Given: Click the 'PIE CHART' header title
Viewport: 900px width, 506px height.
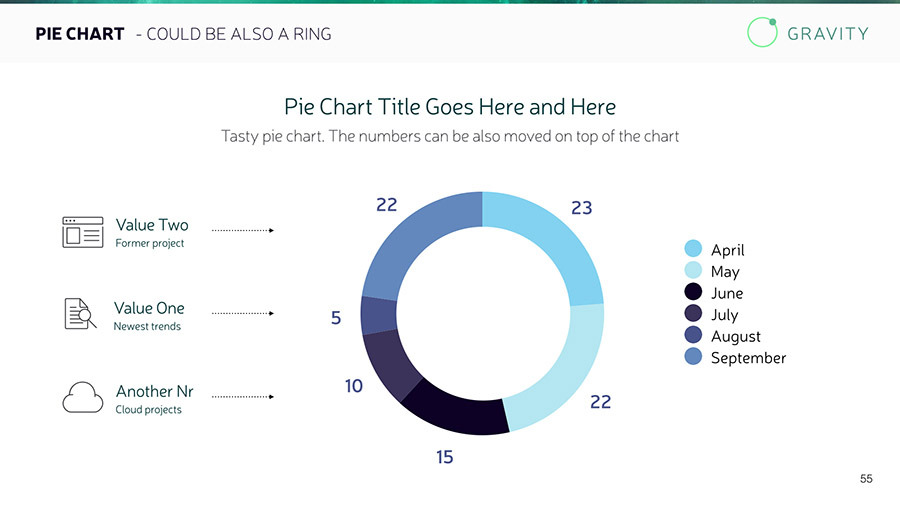Looking at the screenshot, I should click(80, 34).
